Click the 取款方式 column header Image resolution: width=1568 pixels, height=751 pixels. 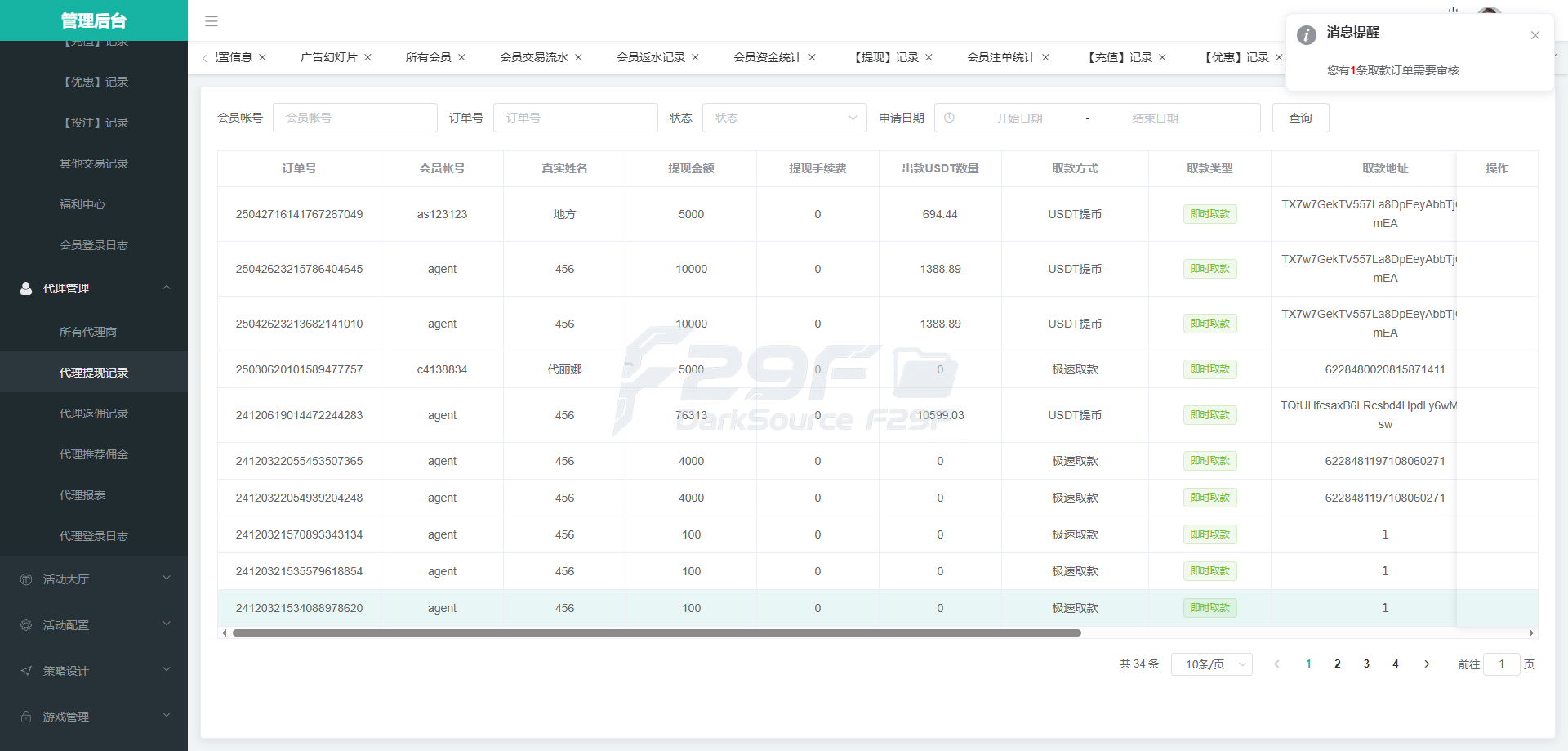(1075, 168)
